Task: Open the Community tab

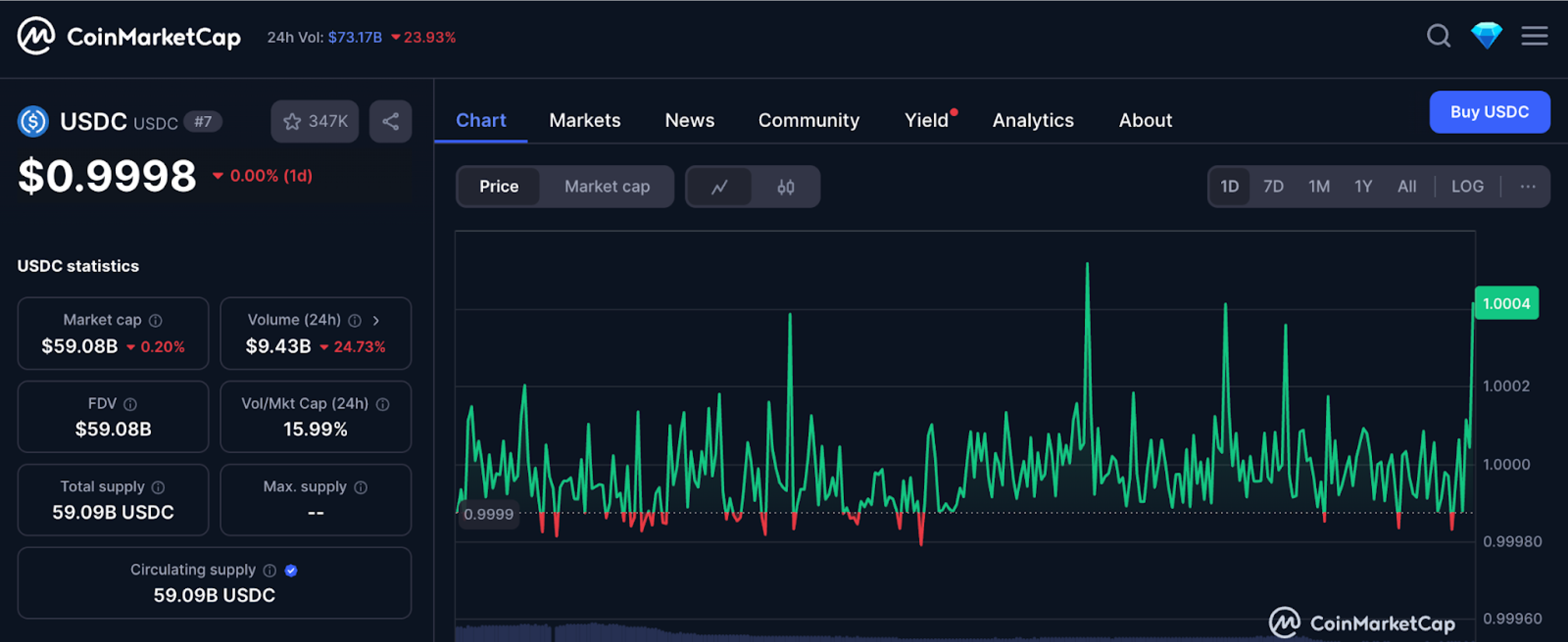Action: (809, 120)
